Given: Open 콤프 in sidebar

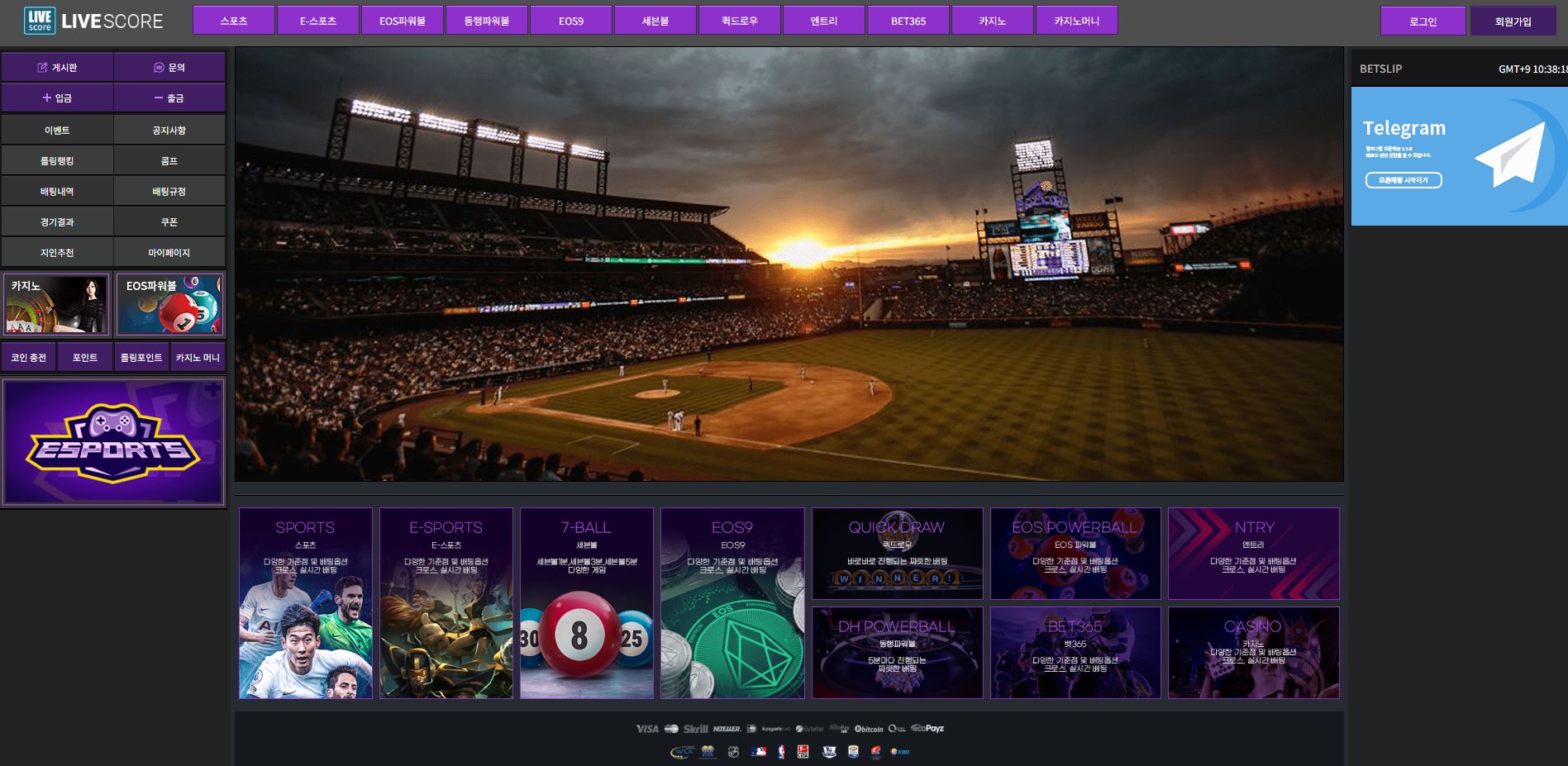Looking at the screenshot, I should [169, 160].
